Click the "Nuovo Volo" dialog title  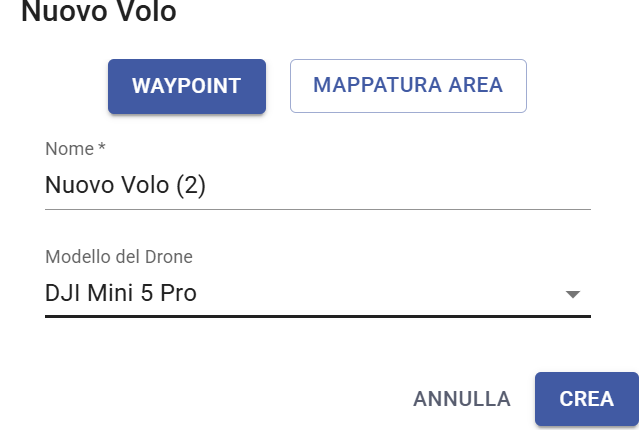click(98, 13)
